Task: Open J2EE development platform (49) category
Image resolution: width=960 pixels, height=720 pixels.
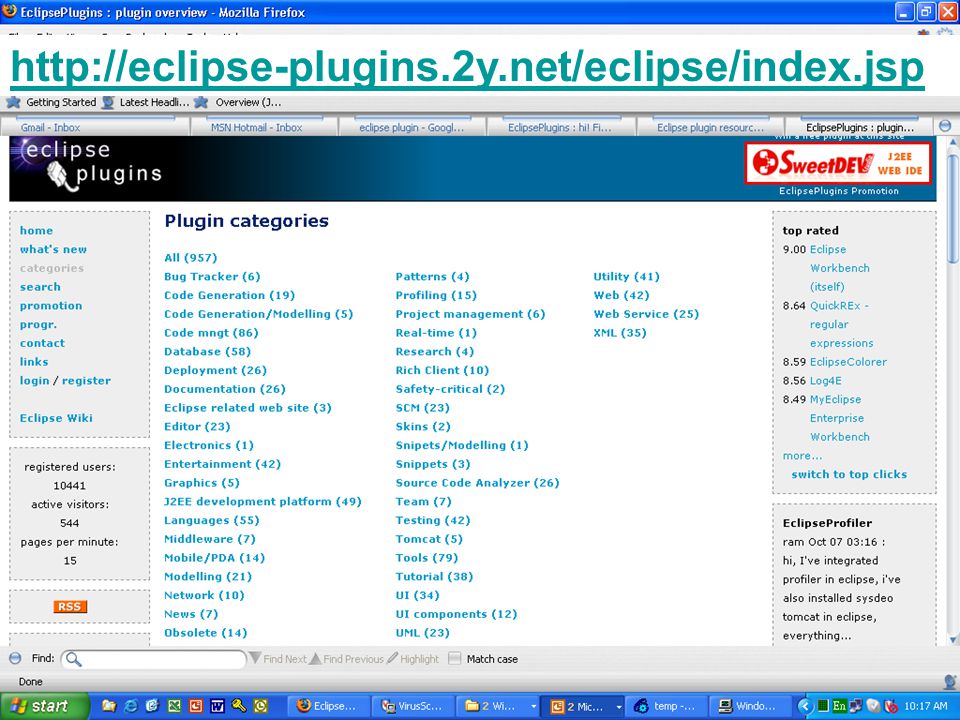Action: click(263, 501)
